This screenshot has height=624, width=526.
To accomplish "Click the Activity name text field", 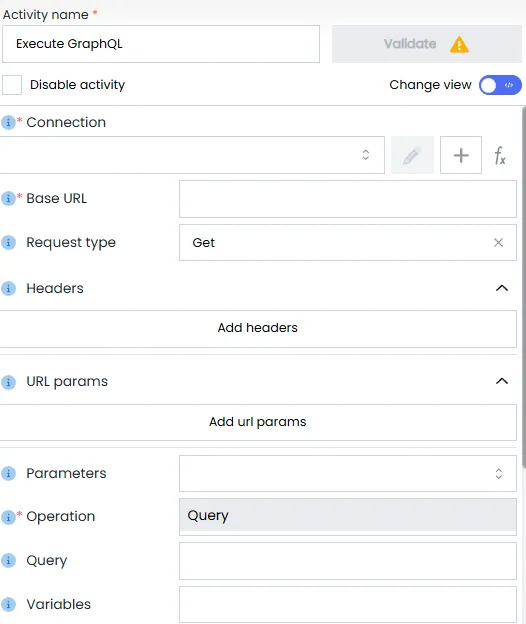I will coord(161,44).
